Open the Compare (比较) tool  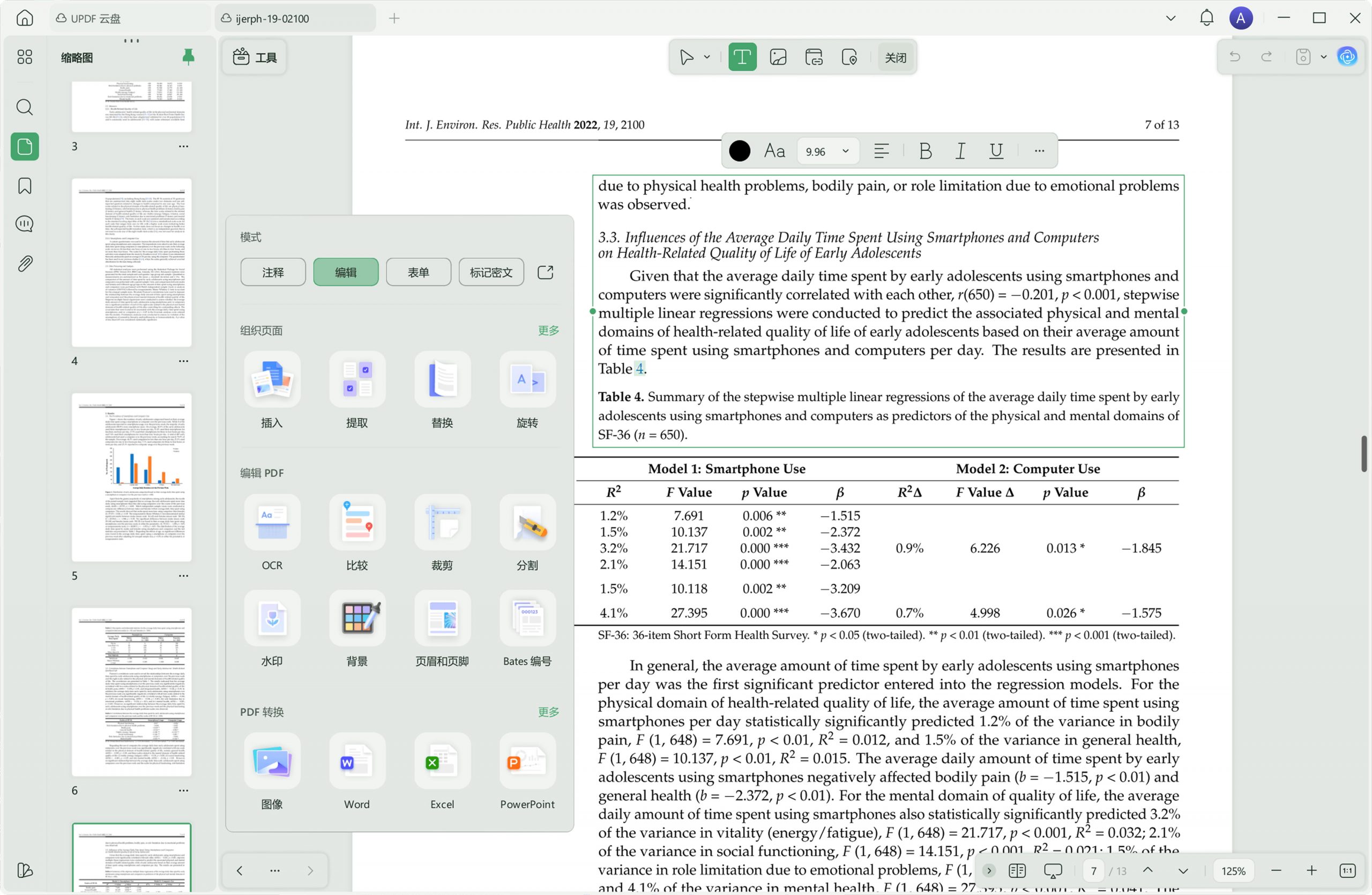pyautogui.click(x=357, y=523)
